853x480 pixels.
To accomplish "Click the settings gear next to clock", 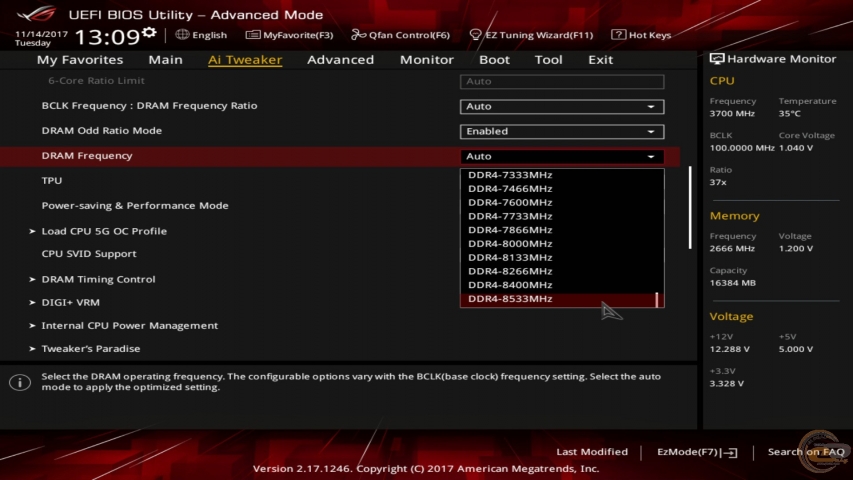I will (x=149, y=33).
